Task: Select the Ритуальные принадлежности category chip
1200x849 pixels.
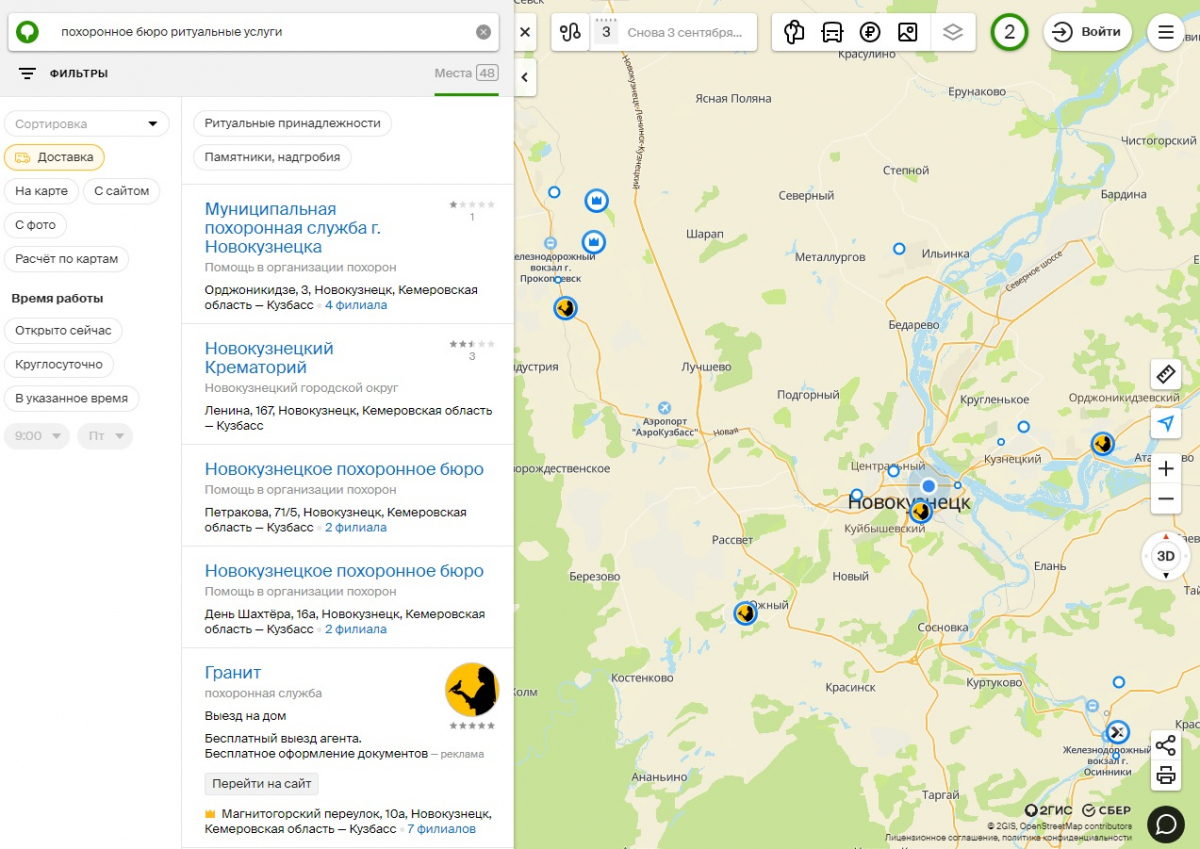Action: coord(293,123)
